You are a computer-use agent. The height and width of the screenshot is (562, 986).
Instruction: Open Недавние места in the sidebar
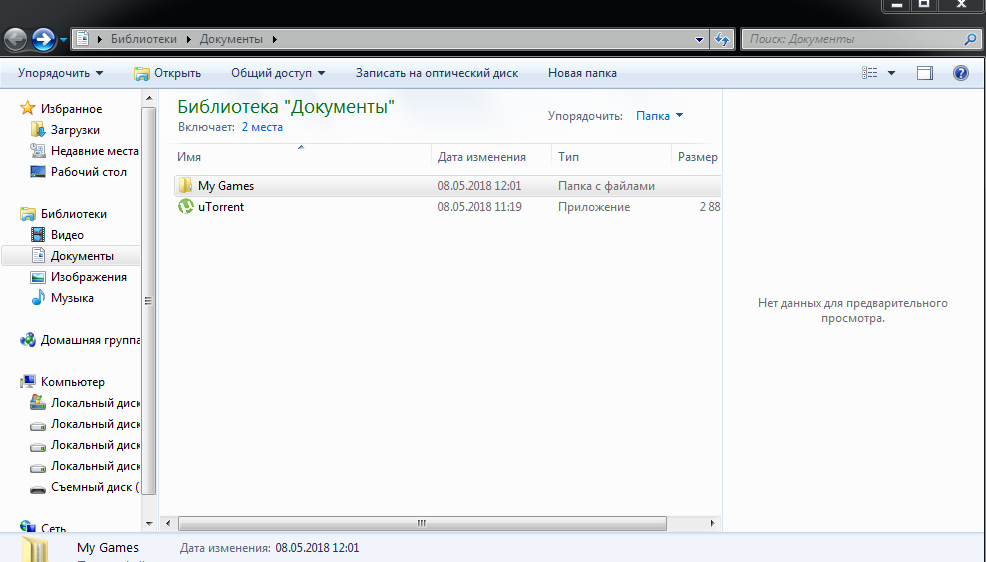point(94,151)
